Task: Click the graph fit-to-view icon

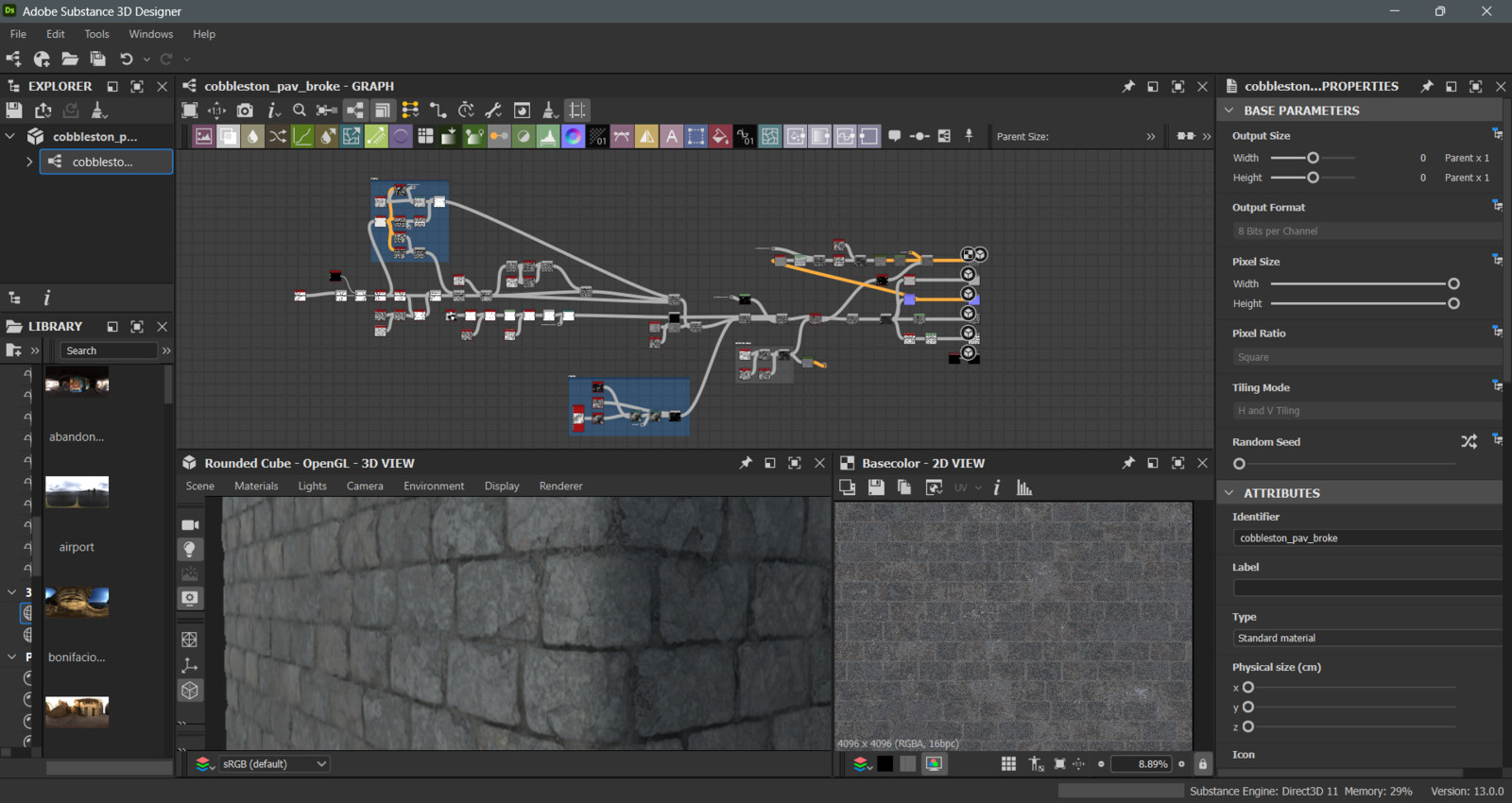Action: (x=190, y=111)
